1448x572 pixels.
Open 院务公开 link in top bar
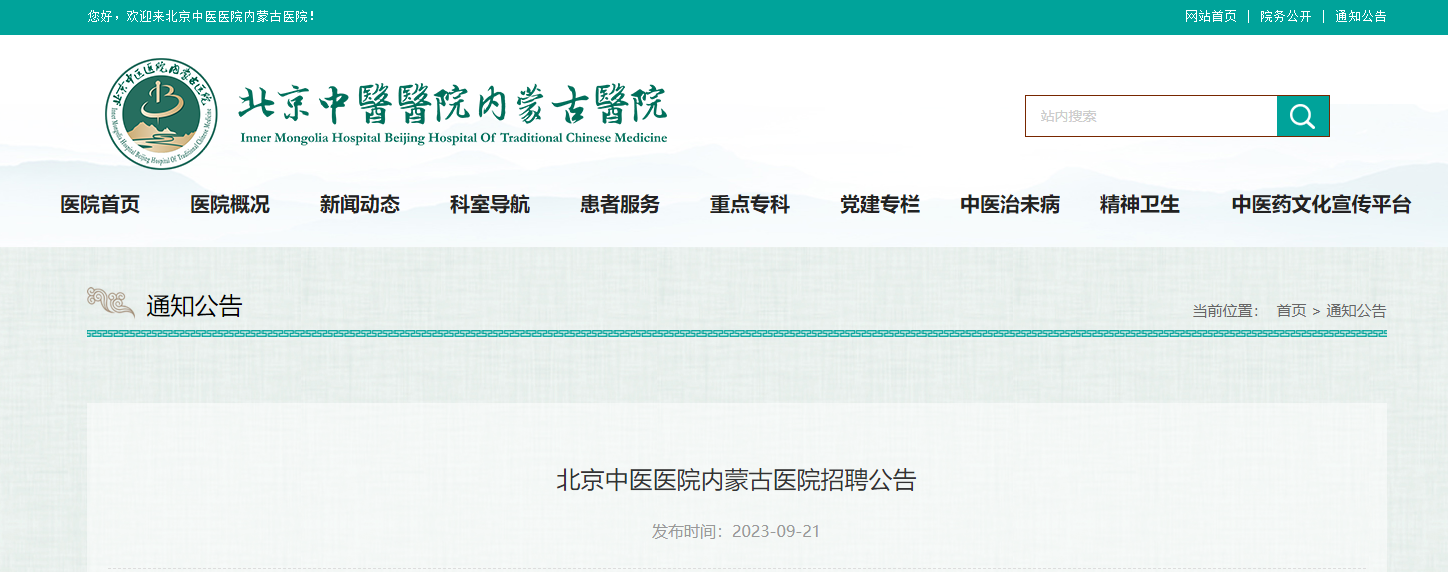[1285, 16]
